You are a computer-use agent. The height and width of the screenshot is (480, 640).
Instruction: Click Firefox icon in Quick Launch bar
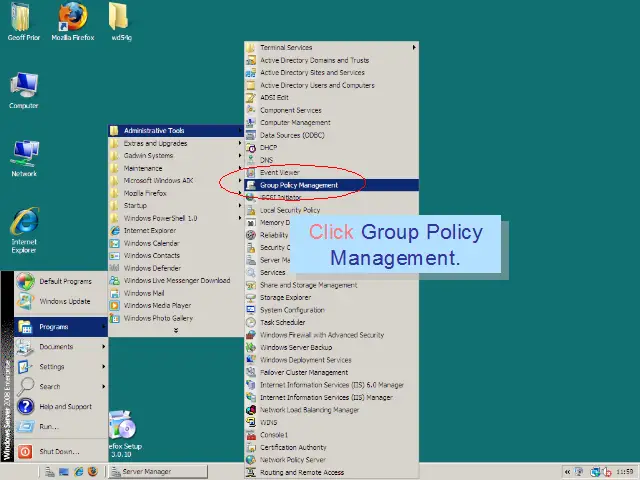coord(92,471)
